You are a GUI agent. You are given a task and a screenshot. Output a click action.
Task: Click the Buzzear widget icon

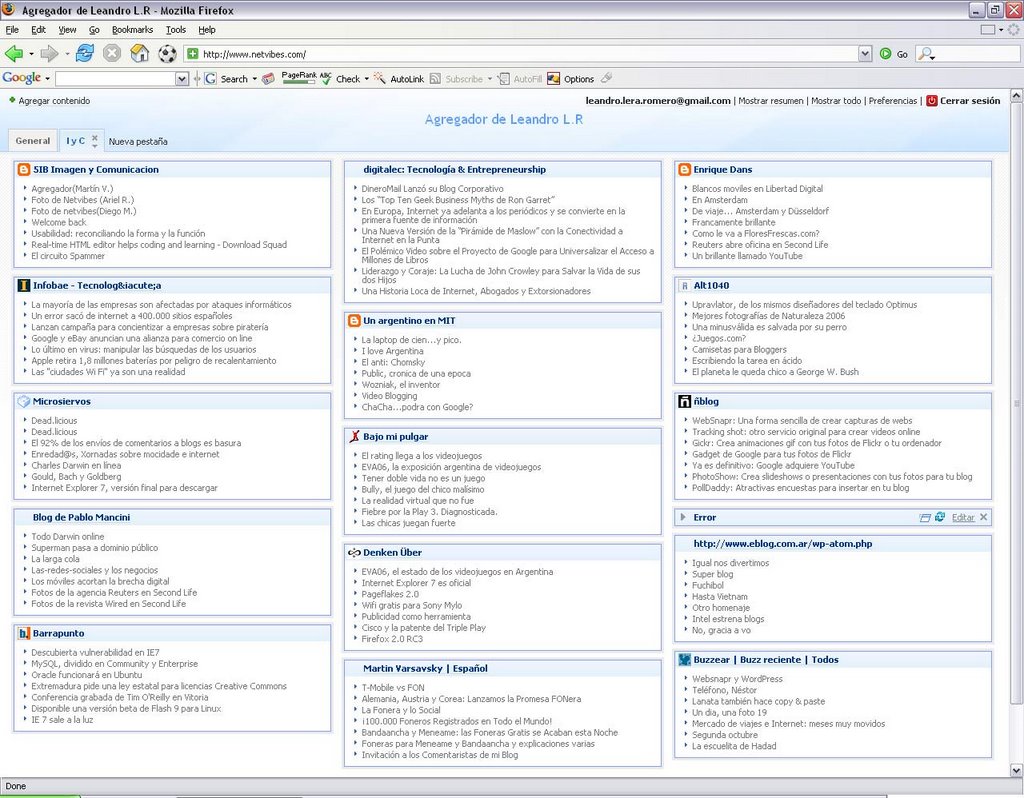(684, 660)
